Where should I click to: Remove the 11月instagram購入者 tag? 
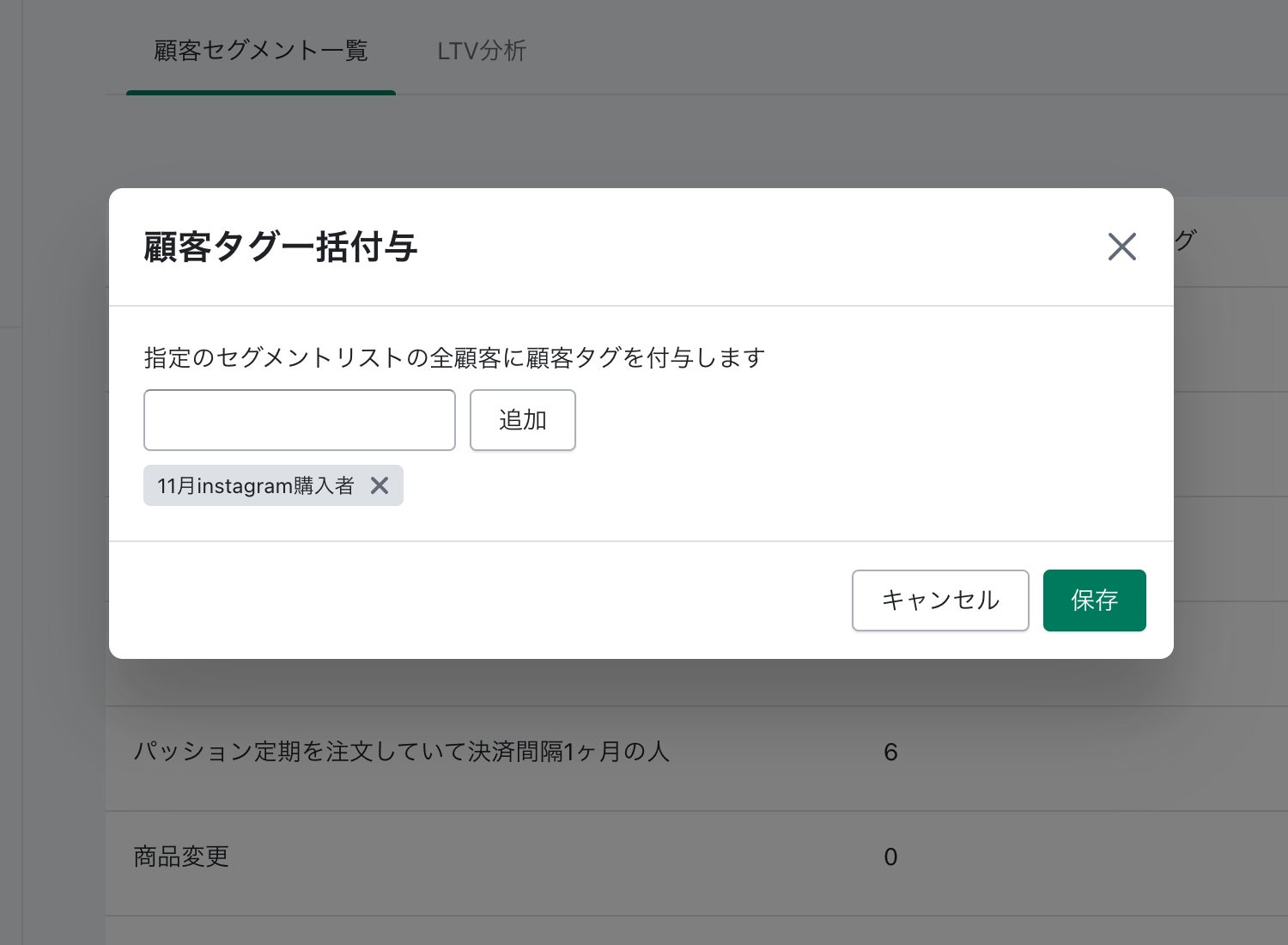pyautogui.click(x=380, y=485)
